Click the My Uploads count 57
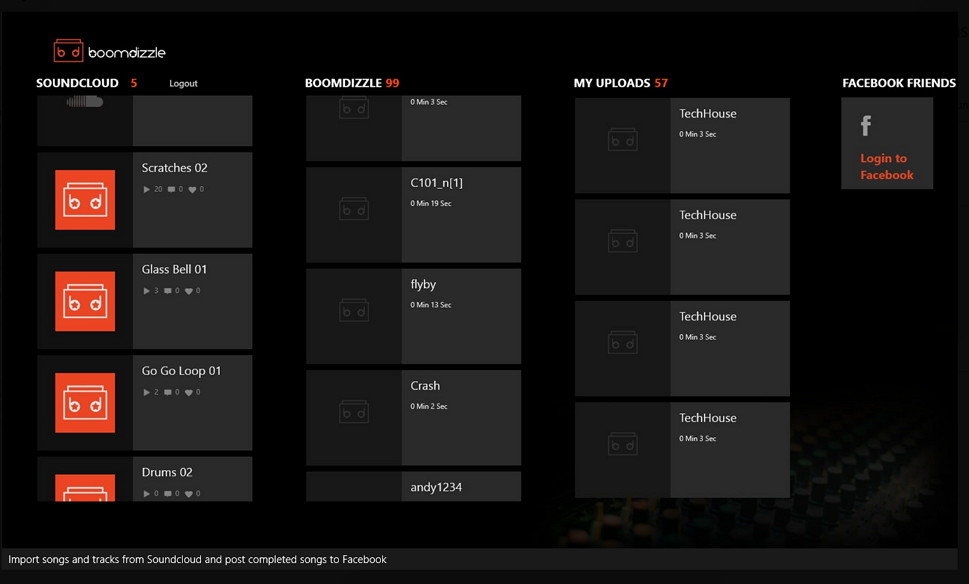 (x=661, y=83)
